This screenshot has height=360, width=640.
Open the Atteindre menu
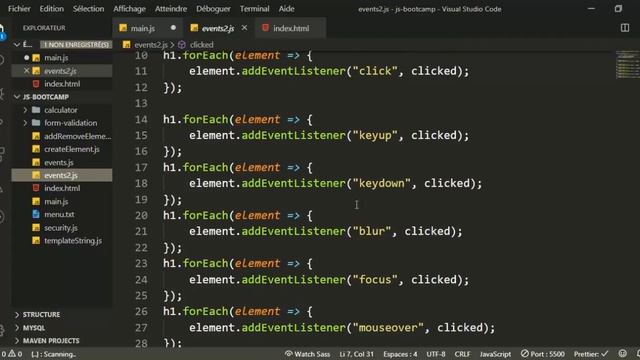click(x=171, y=9)
